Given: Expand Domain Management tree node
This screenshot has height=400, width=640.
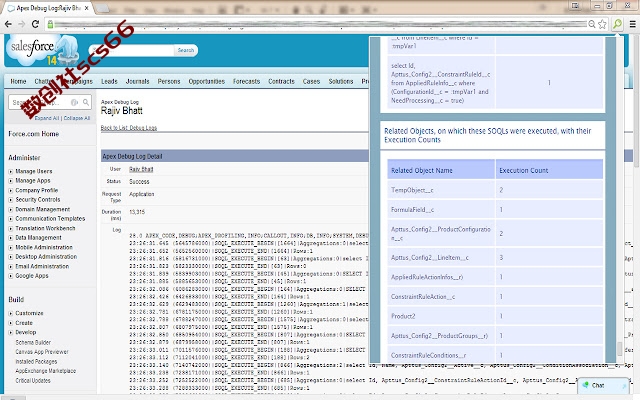Looking at the screenshot, I should (11, 209).
